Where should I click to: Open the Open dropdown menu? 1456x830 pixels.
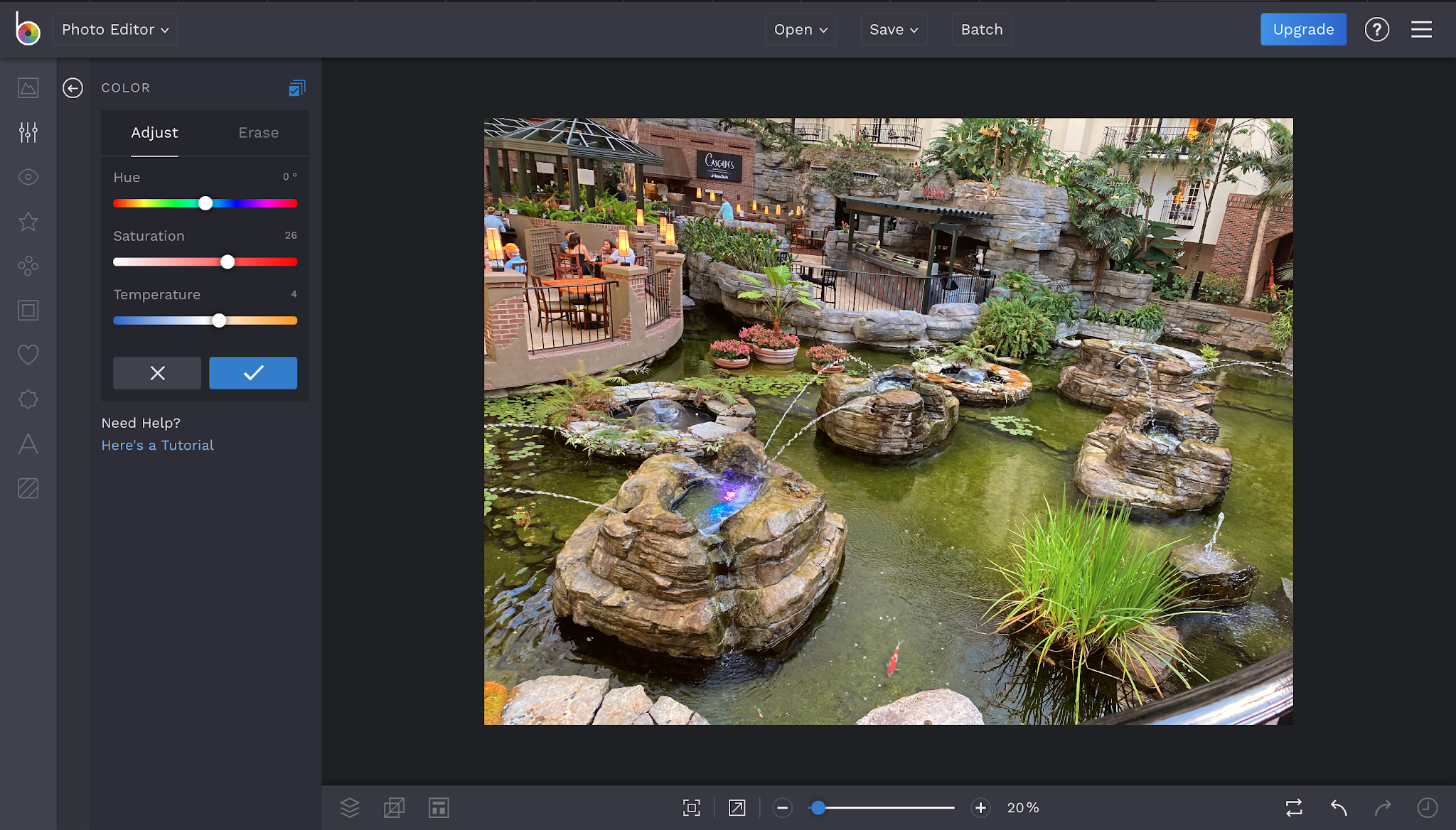click(x=800, y=29)
